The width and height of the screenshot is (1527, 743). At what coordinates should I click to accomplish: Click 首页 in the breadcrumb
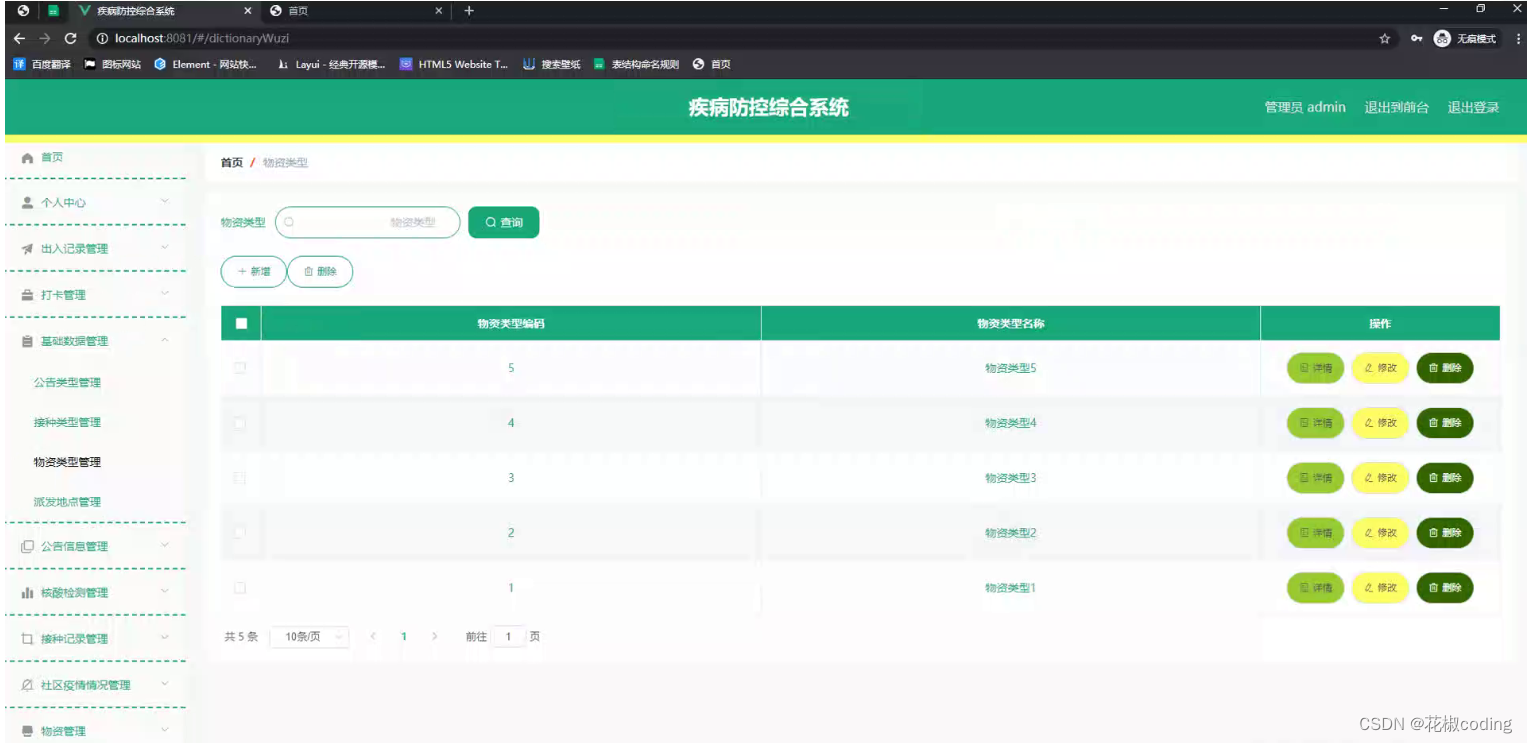(x=231, y=162)
